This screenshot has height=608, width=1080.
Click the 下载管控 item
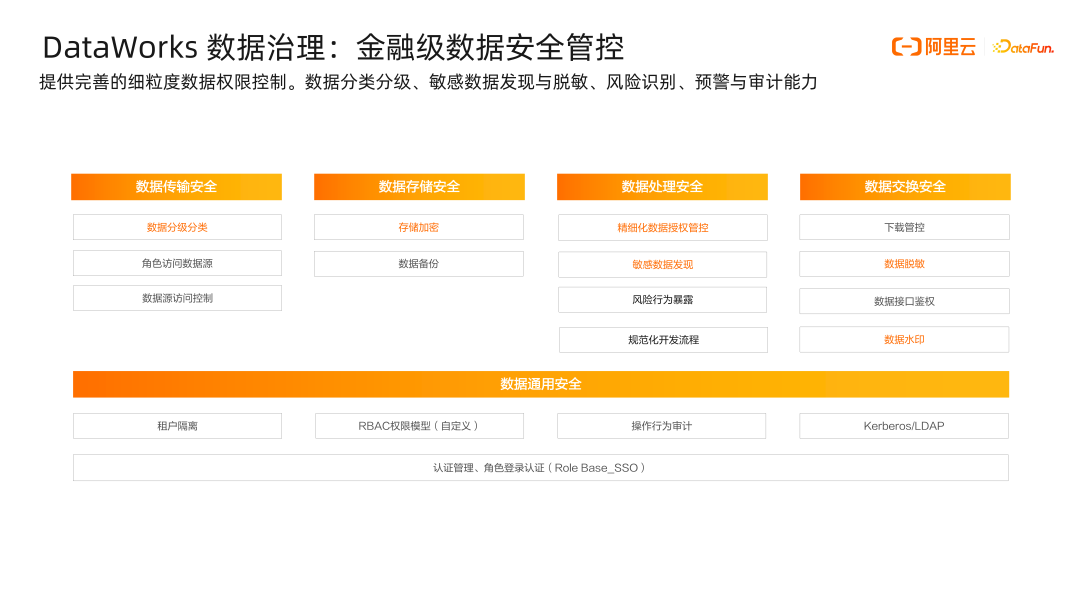(904, 227)
